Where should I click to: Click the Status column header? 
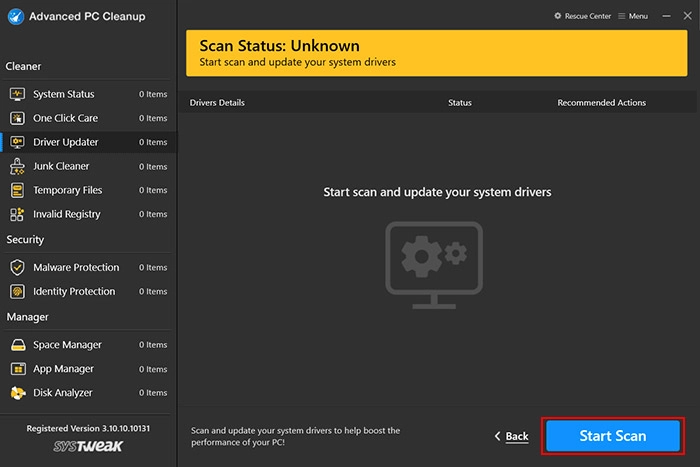pos(460,103)
